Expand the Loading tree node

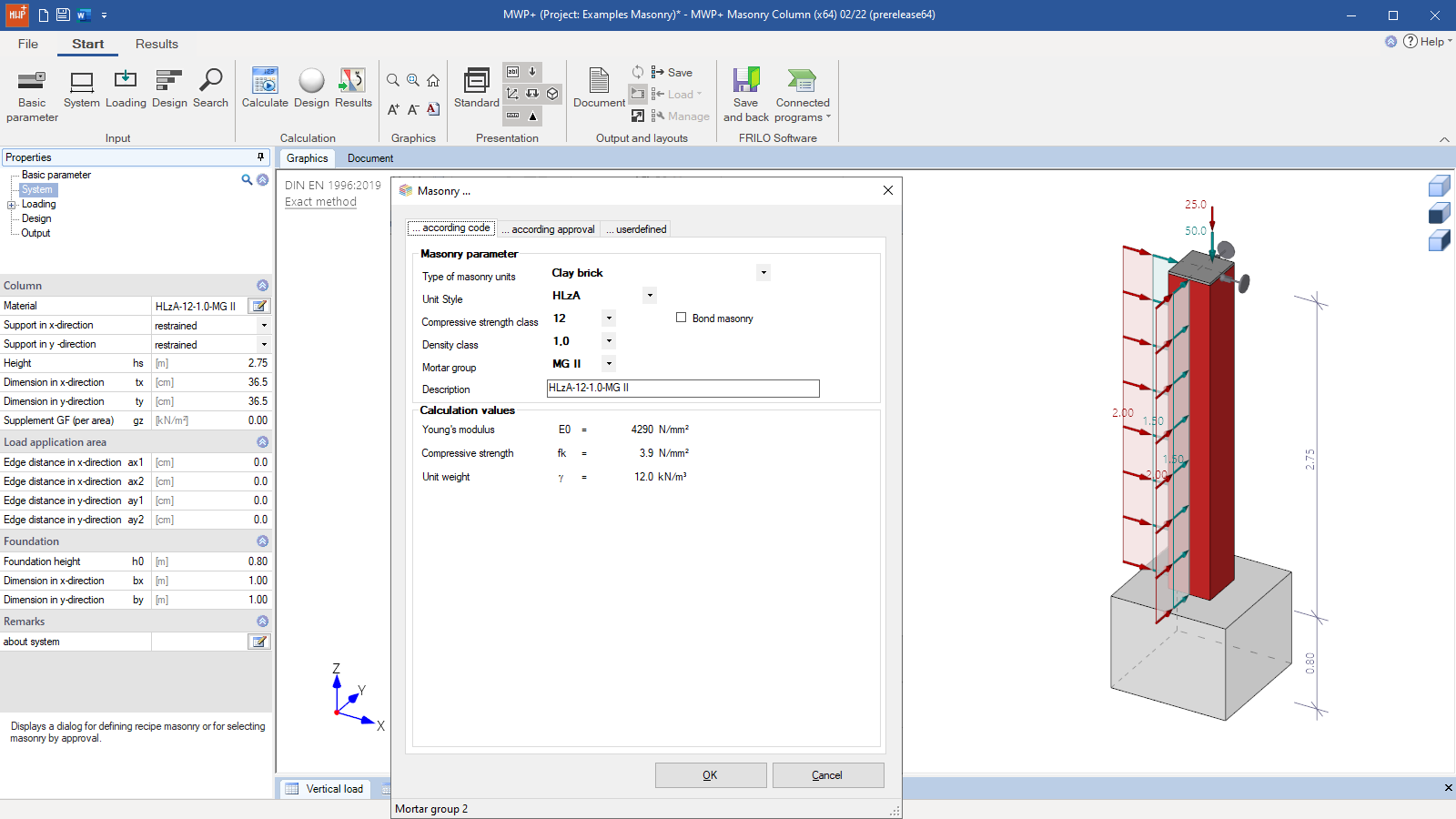point(11,205)
